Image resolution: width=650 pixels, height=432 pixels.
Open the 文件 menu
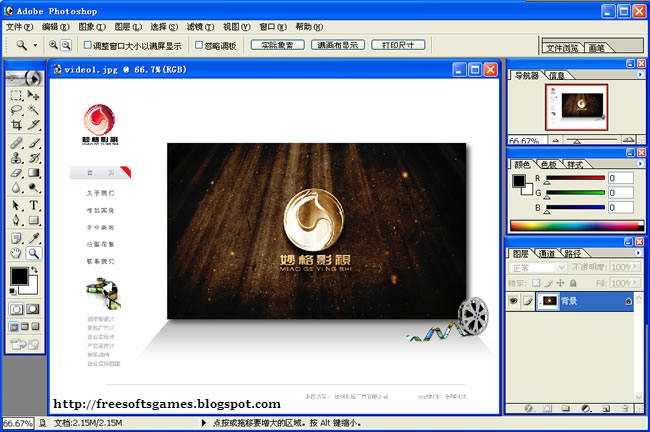click(19, 27)
